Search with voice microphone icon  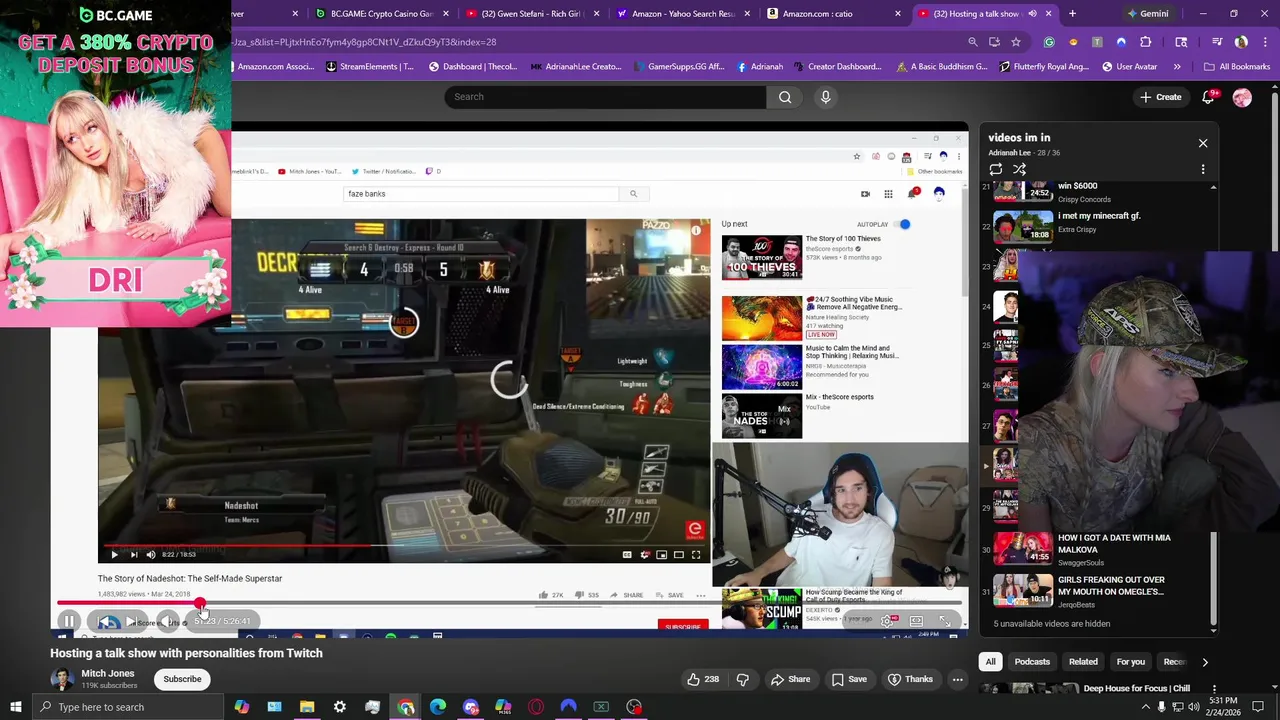click(825, 97)
